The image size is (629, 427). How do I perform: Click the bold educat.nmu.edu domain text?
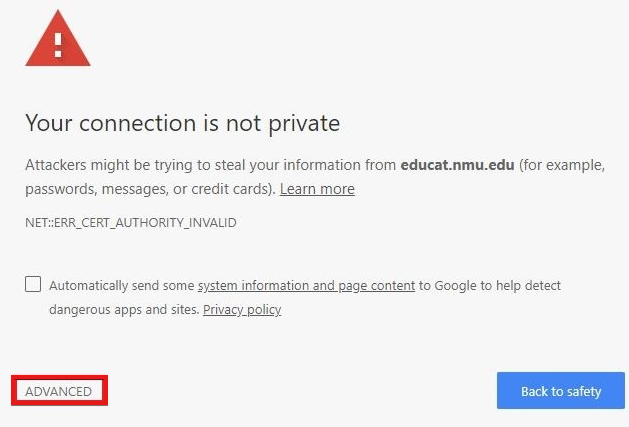(x=457, y=165)
